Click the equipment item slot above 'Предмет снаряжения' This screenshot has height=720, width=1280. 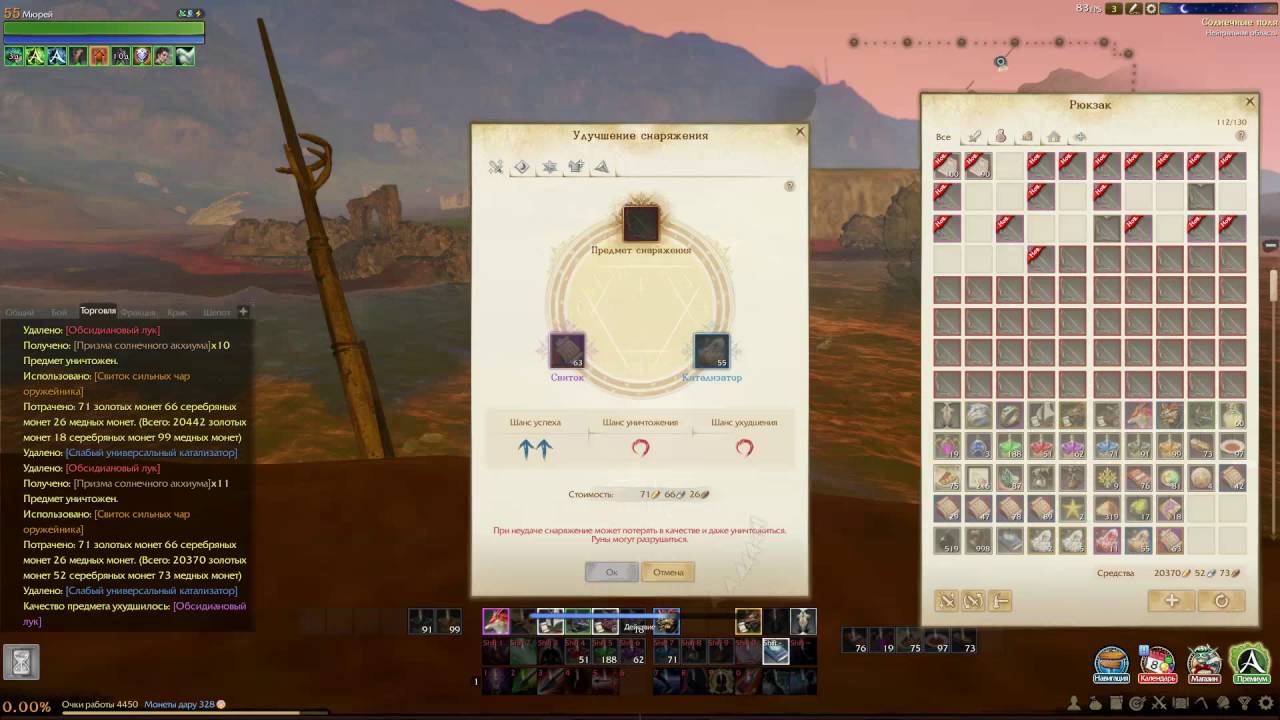(x=641, y=223)
